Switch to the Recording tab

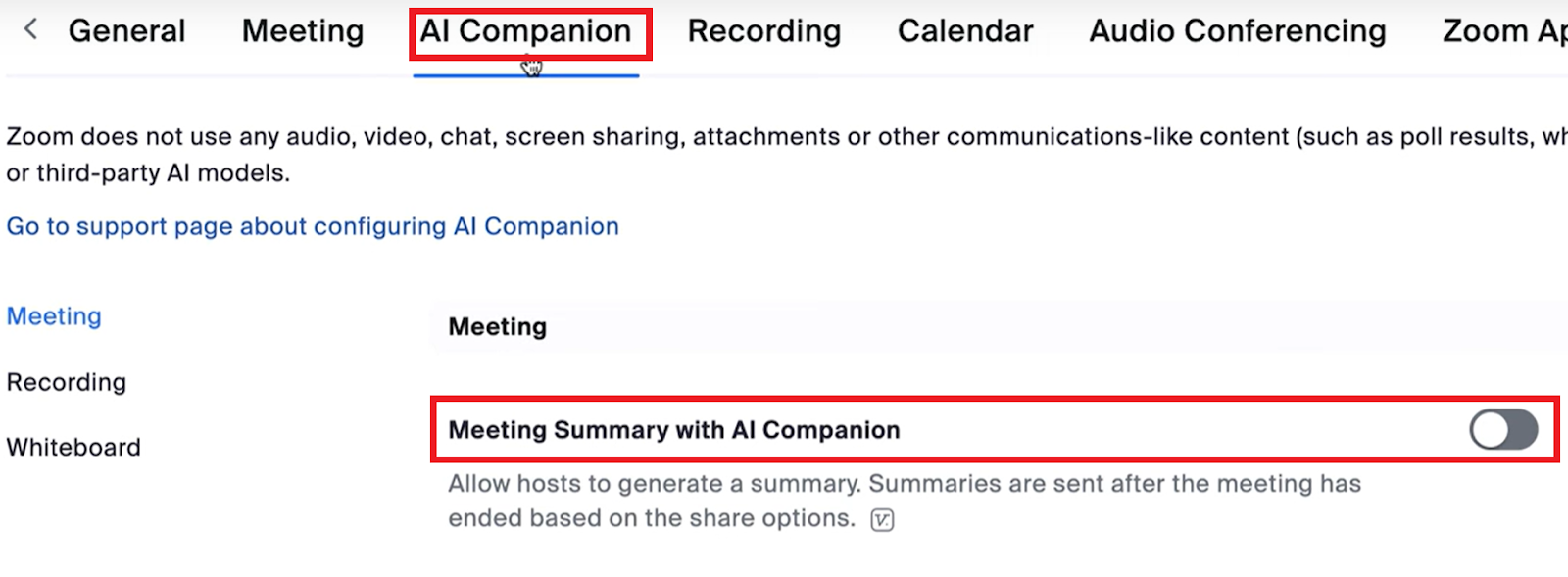click(764, 30)
